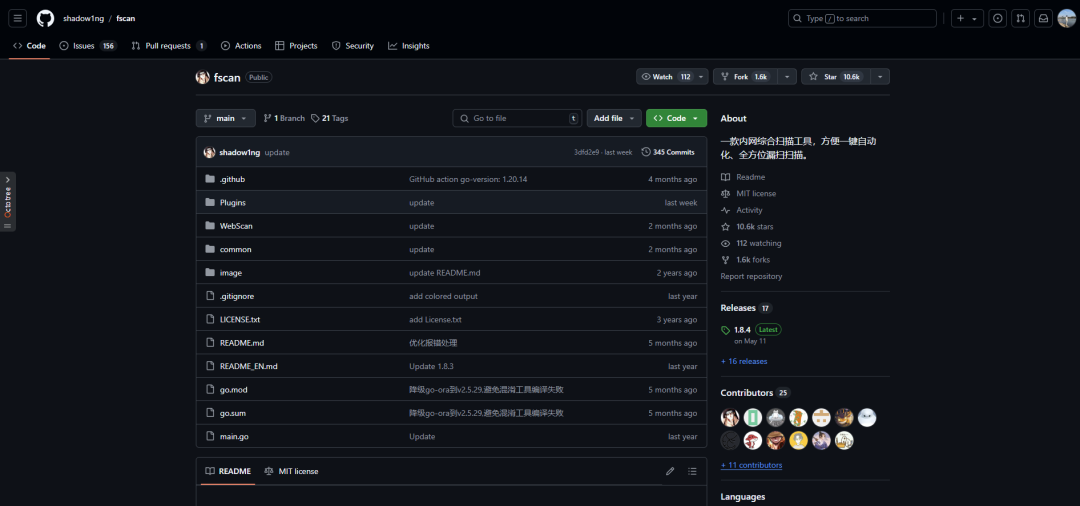Open the LICENSE.txt file
Screen dimensions: 1080x506
(240, 319)
